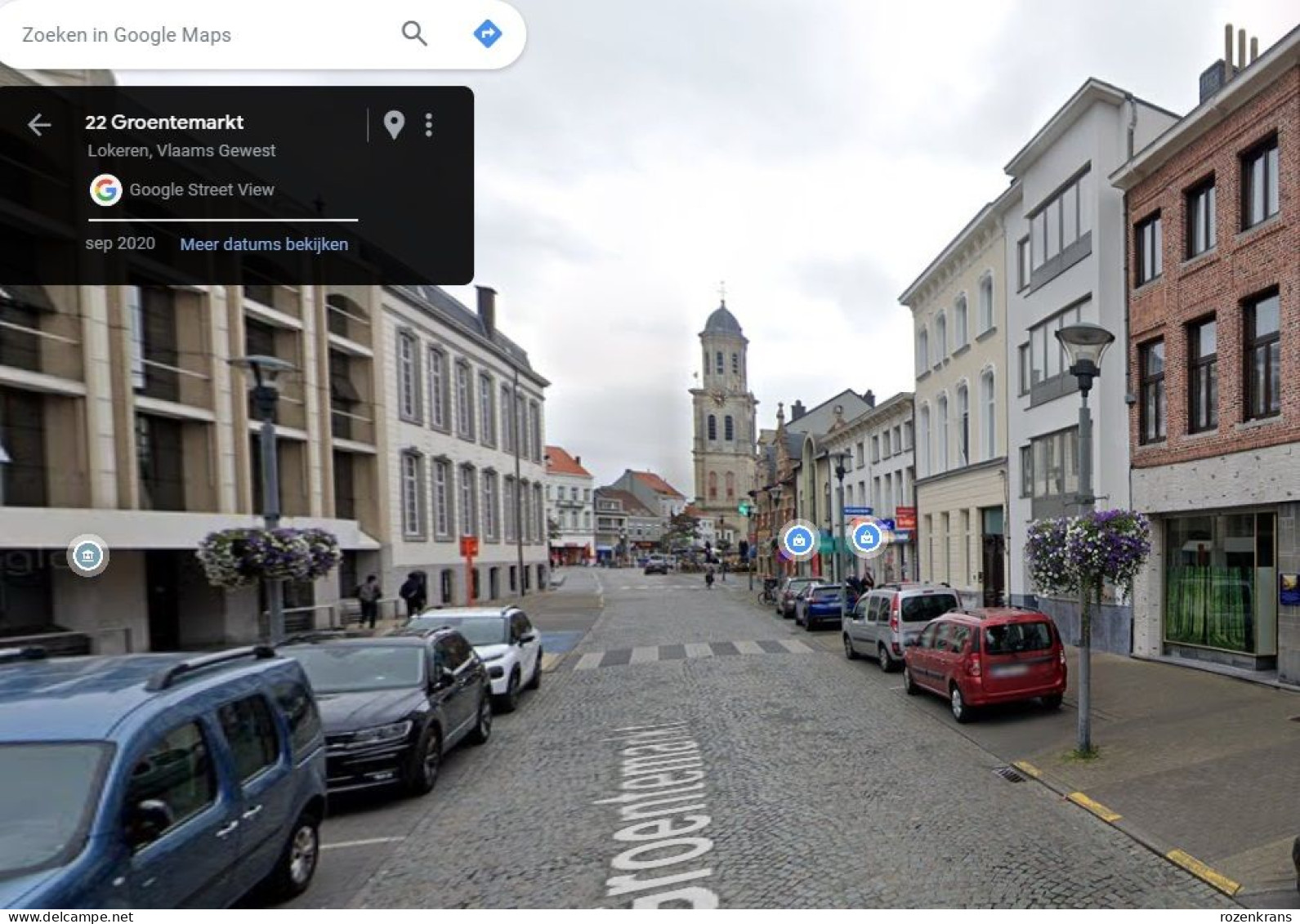Select the museum marker on the left building
Viewport: 1300px width, 924px height.
point(87,556)
